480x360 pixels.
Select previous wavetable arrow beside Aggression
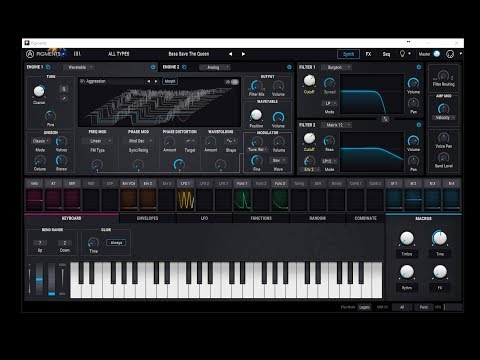tap(149, 81)
